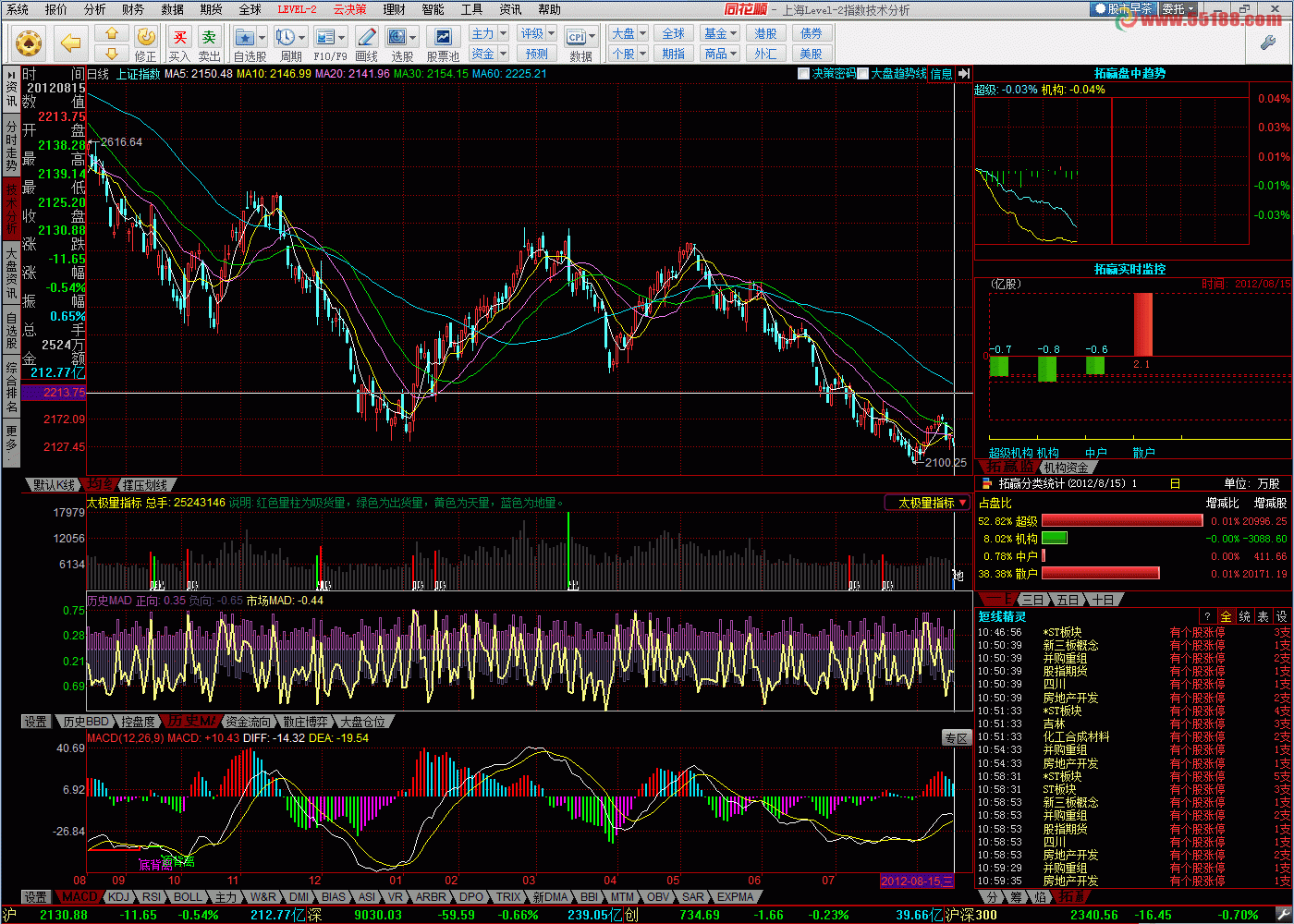Click the 股市早茶 notification button
This screenshot has height=924, width=1294.
(x=1124, y=8)
